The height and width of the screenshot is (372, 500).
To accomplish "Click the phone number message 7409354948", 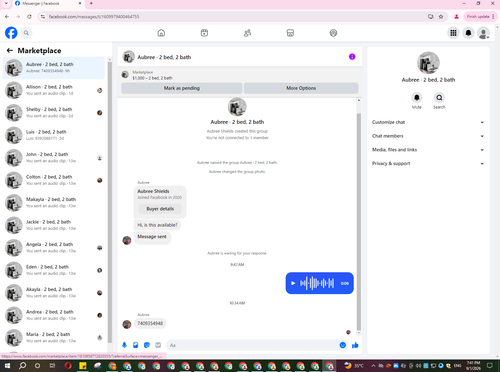I will coord(150,323).
